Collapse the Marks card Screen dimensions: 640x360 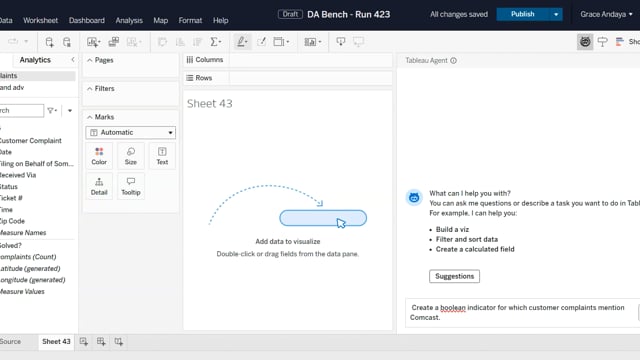pos(89,117)
